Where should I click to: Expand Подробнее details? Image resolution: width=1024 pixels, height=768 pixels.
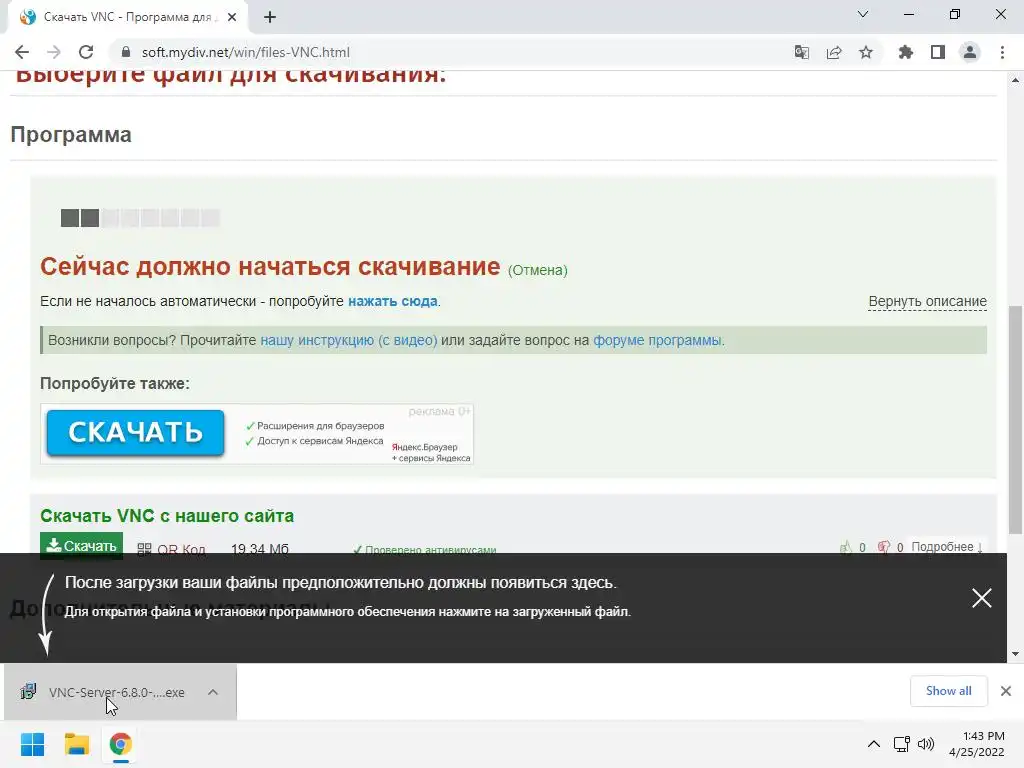[x=947, y=547]
